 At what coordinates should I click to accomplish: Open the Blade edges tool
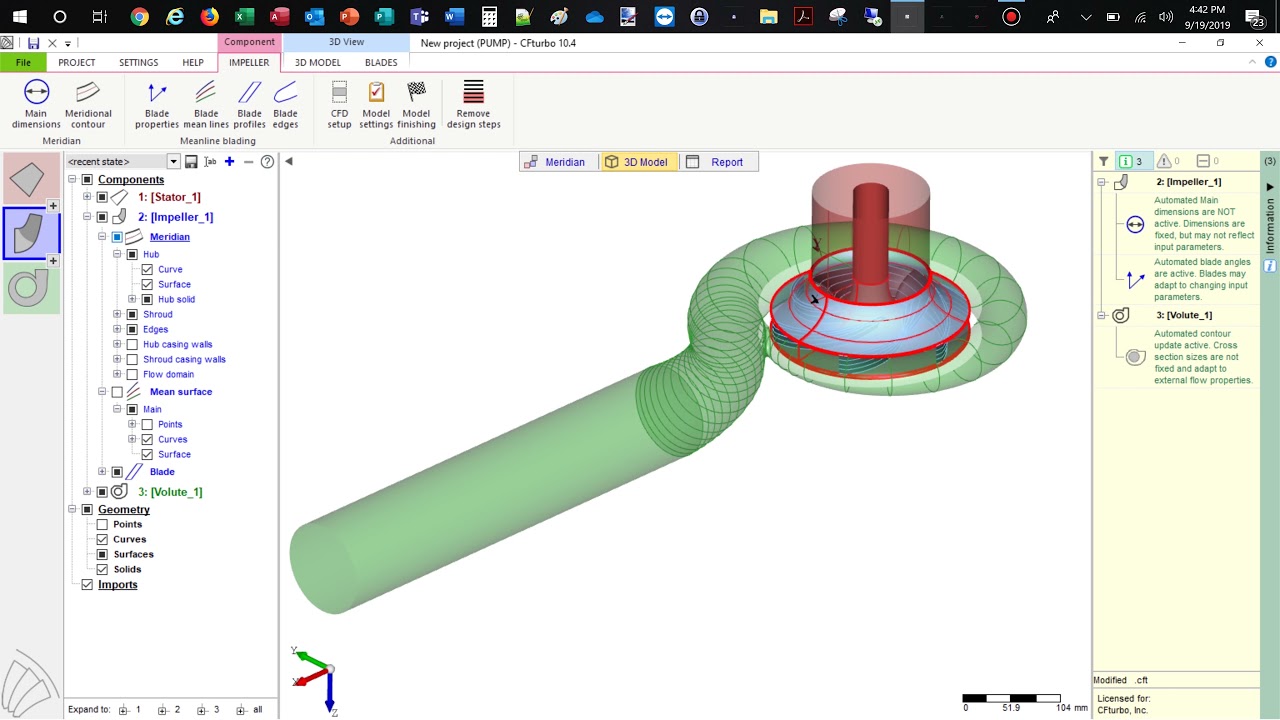point(285,104)
